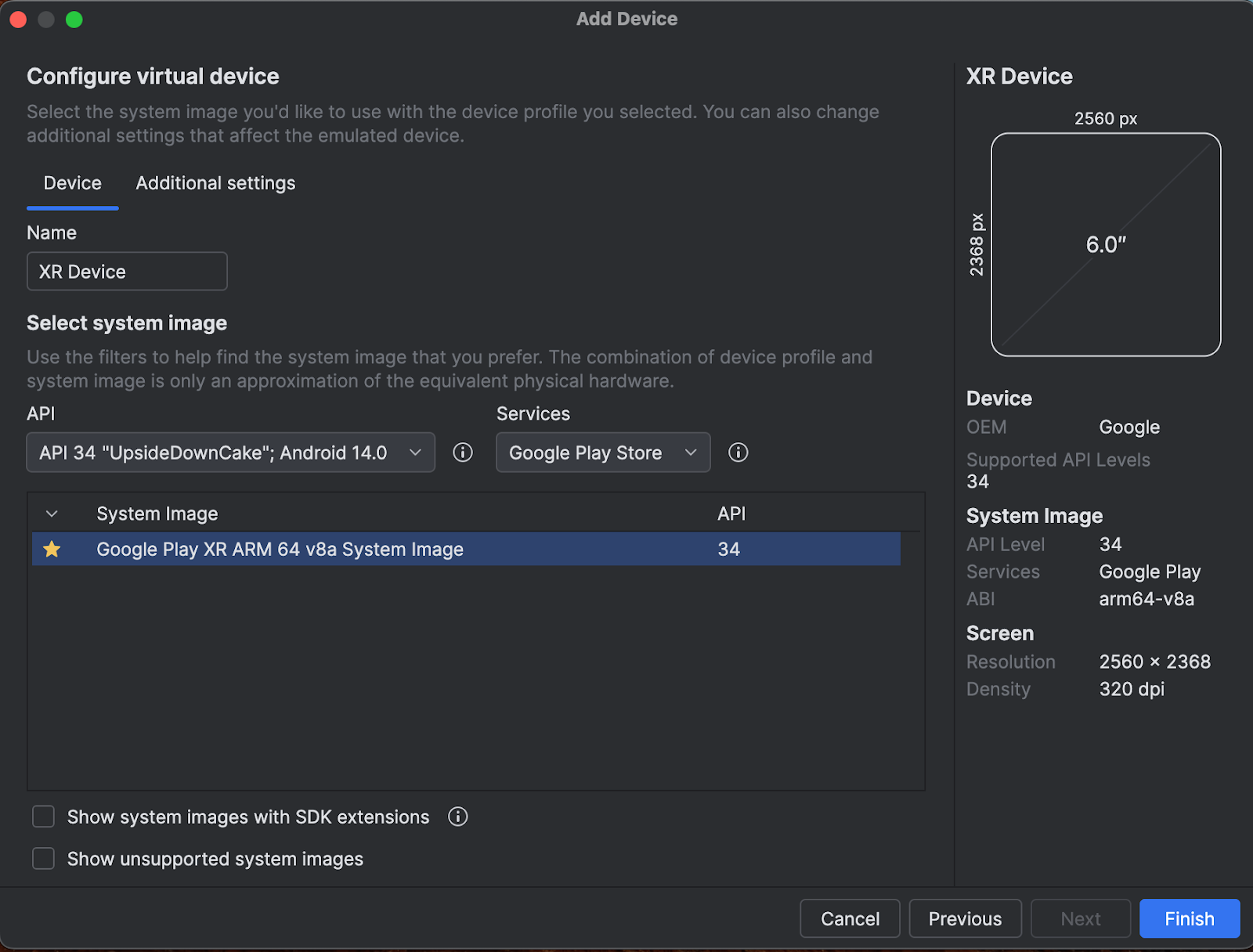Select the Google Play XR ARM 64 image row
1253x952 pixels.
click(x=466, y=549)
